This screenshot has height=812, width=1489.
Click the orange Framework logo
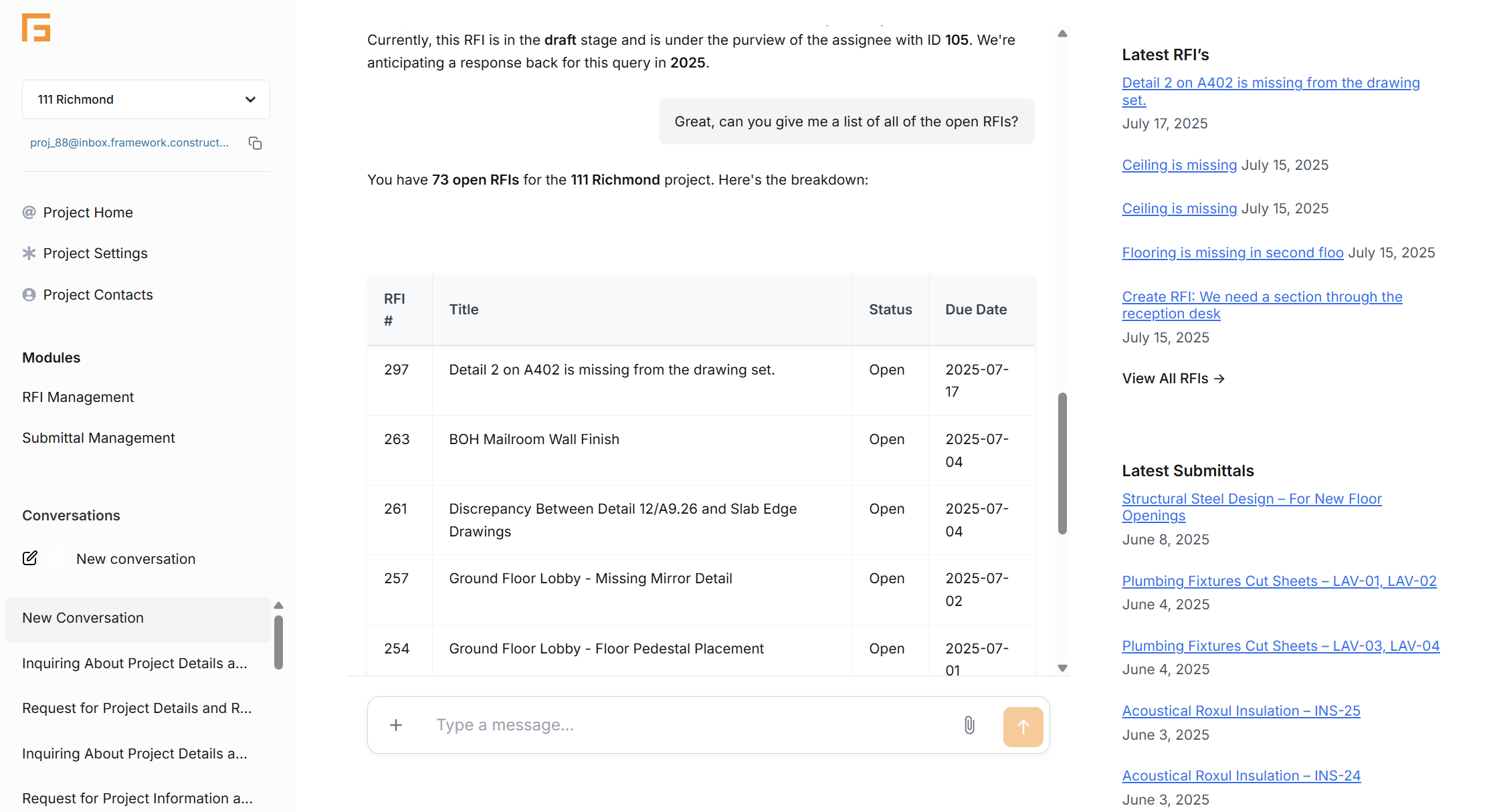pos(36,27)
